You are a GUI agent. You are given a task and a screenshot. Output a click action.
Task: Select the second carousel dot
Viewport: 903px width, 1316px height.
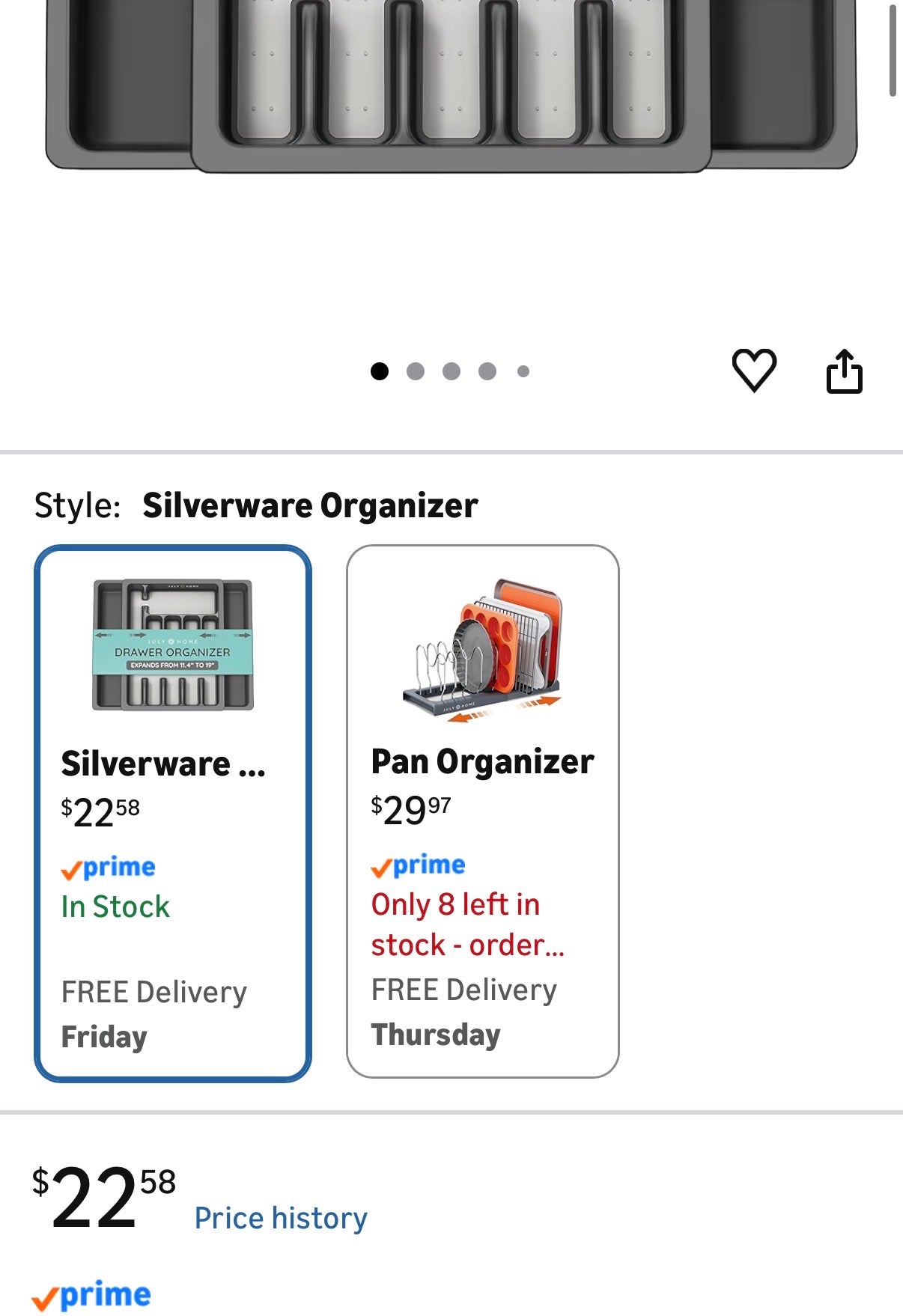pyautogui.click(x=414, y=371)
